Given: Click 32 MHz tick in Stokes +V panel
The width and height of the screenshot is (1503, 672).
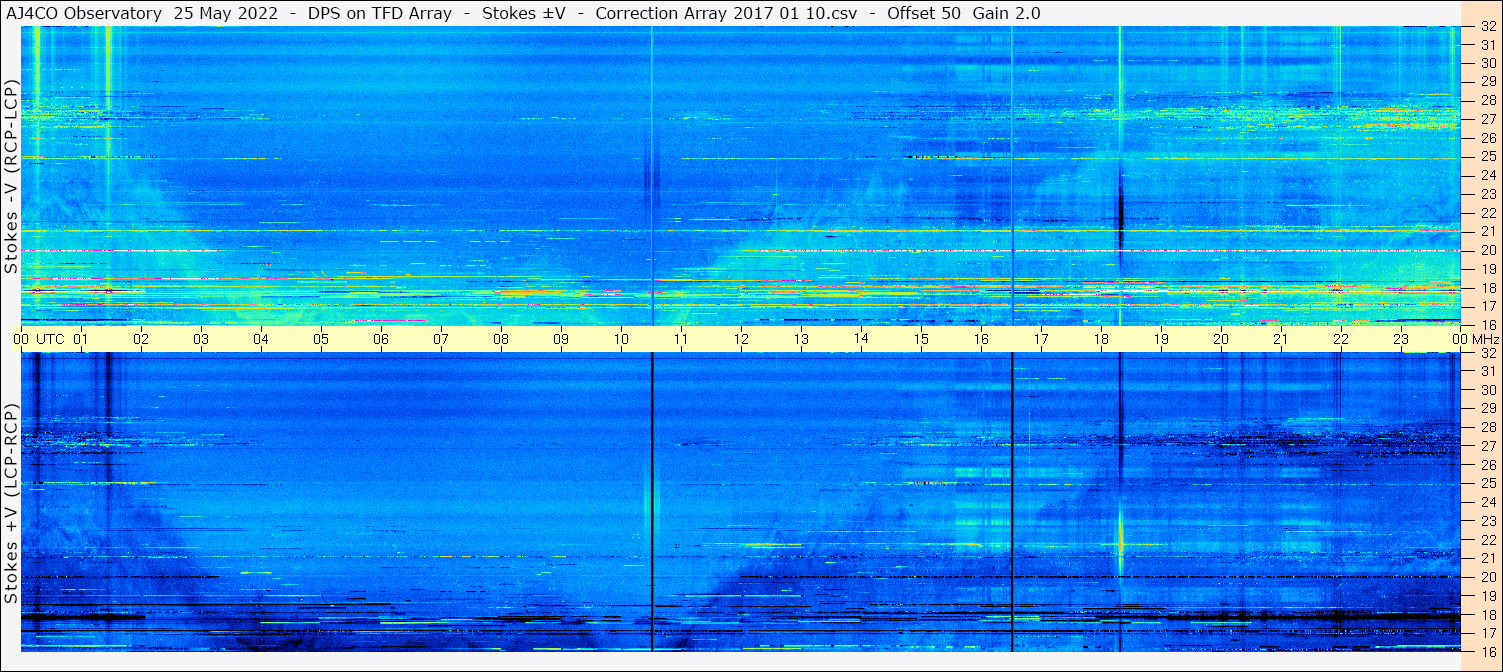Looking at the screenshot, I should 1488,353.
